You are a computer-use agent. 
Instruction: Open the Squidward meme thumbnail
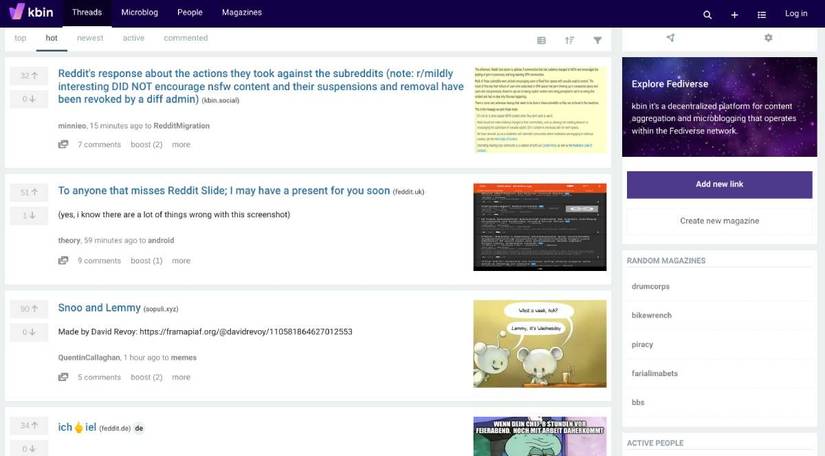(540, 437)
